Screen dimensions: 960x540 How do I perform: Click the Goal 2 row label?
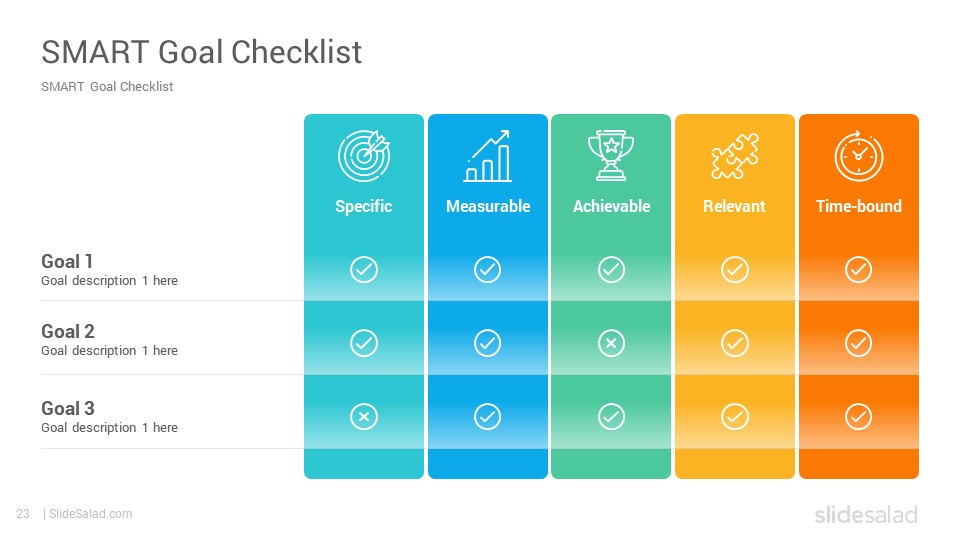[68, 331]
